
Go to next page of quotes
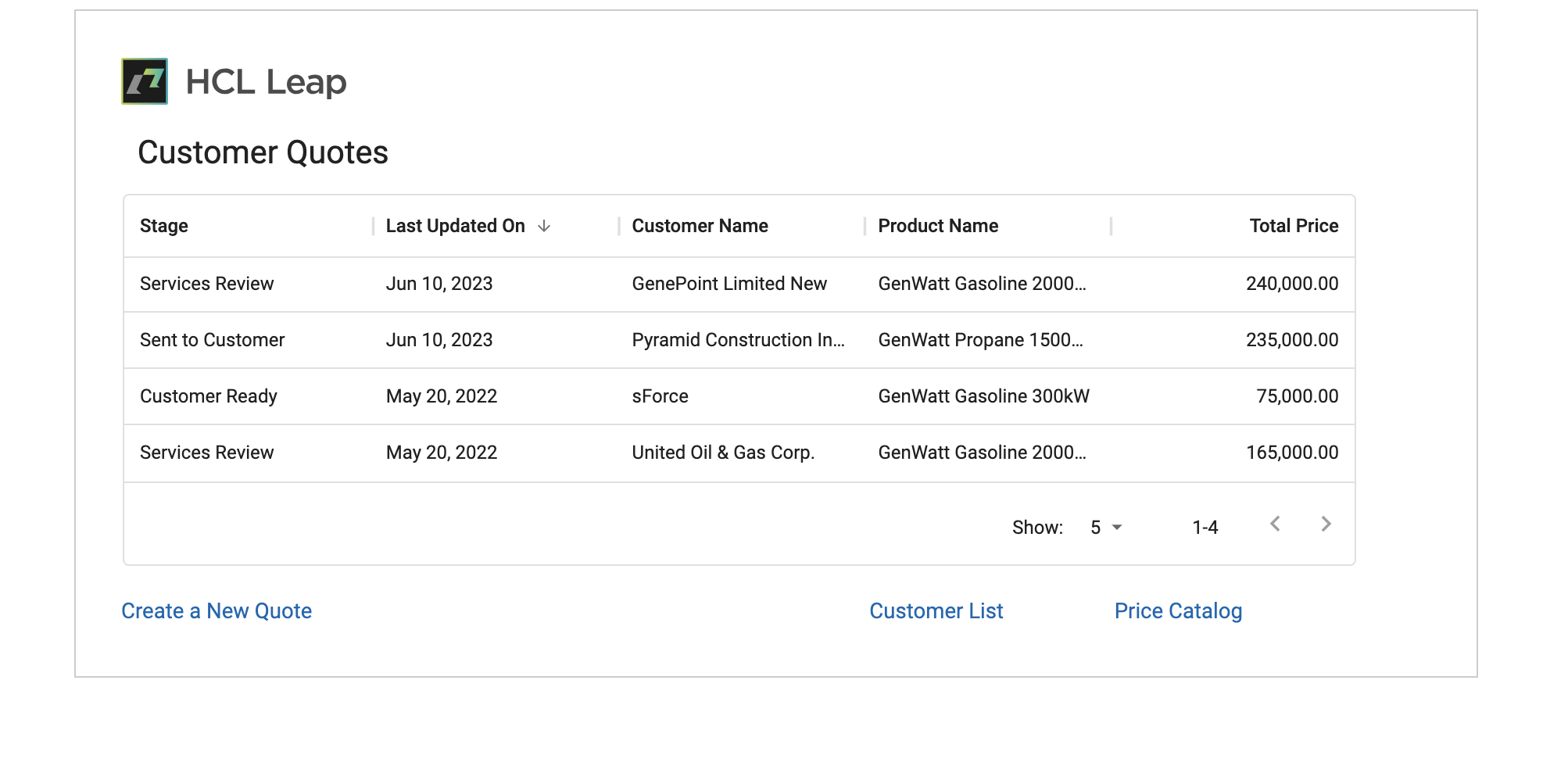click(x=1326, y=524)
